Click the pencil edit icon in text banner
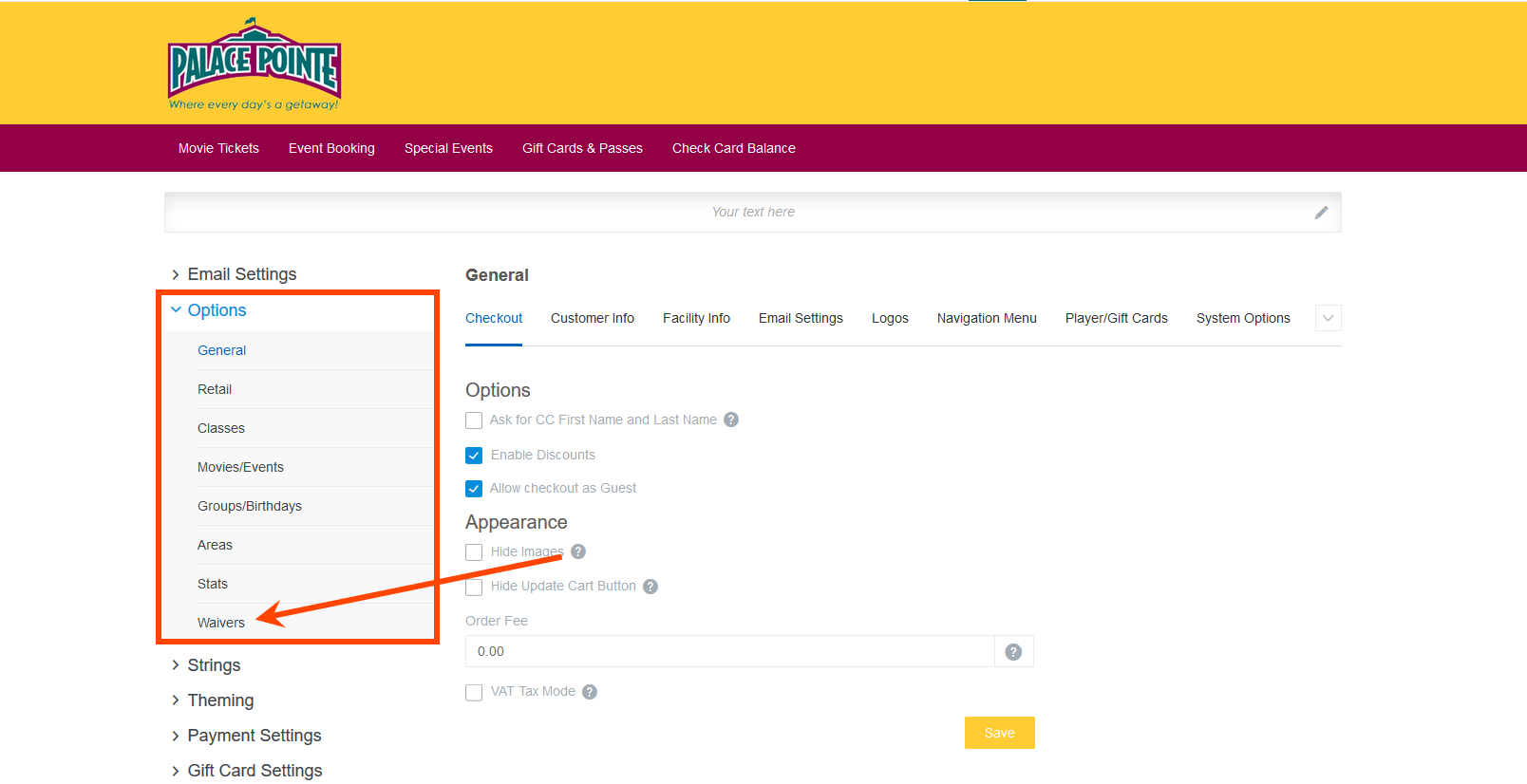 click(x=1321, y=213)
